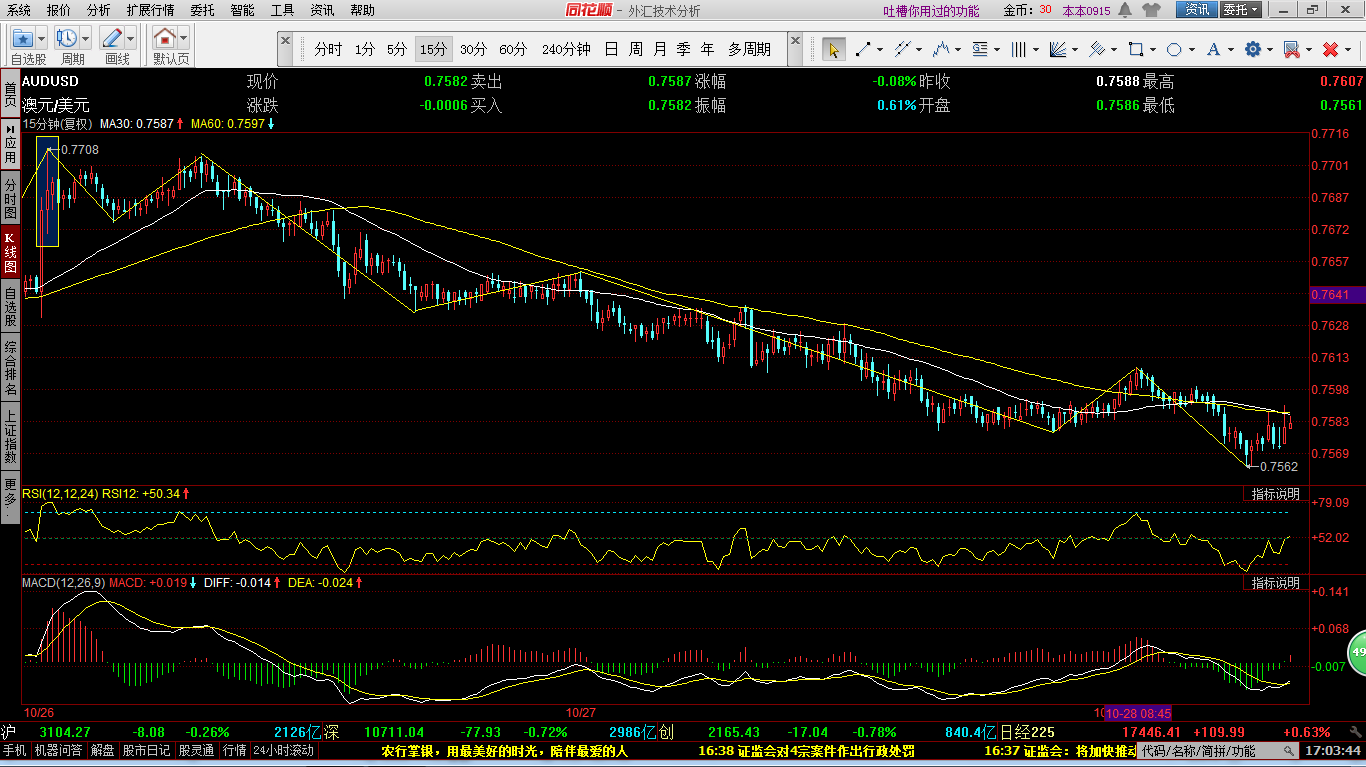The width and height of the screenshot is (1366, 767).
Task: Switch to the 分时 period
Action: point(328,49)
